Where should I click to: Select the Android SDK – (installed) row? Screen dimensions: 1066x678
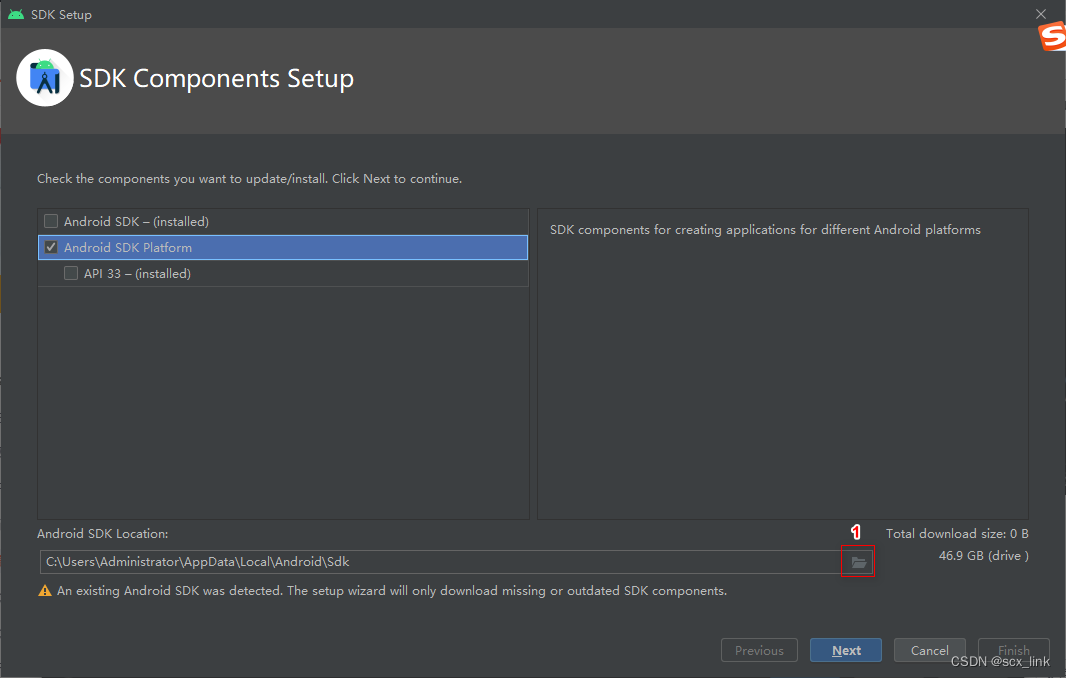click(x=283, y=222)
